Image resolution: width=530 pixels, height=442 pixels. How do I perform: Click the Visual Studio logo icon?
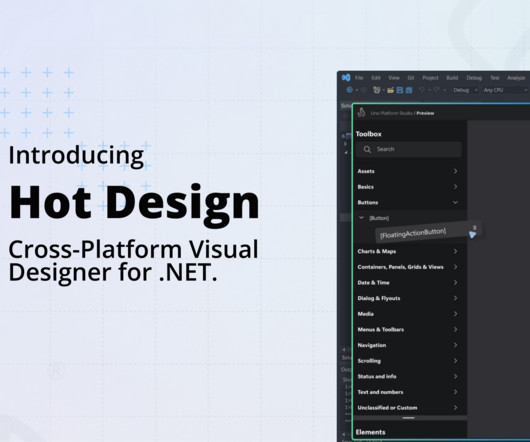coord(346,78)
